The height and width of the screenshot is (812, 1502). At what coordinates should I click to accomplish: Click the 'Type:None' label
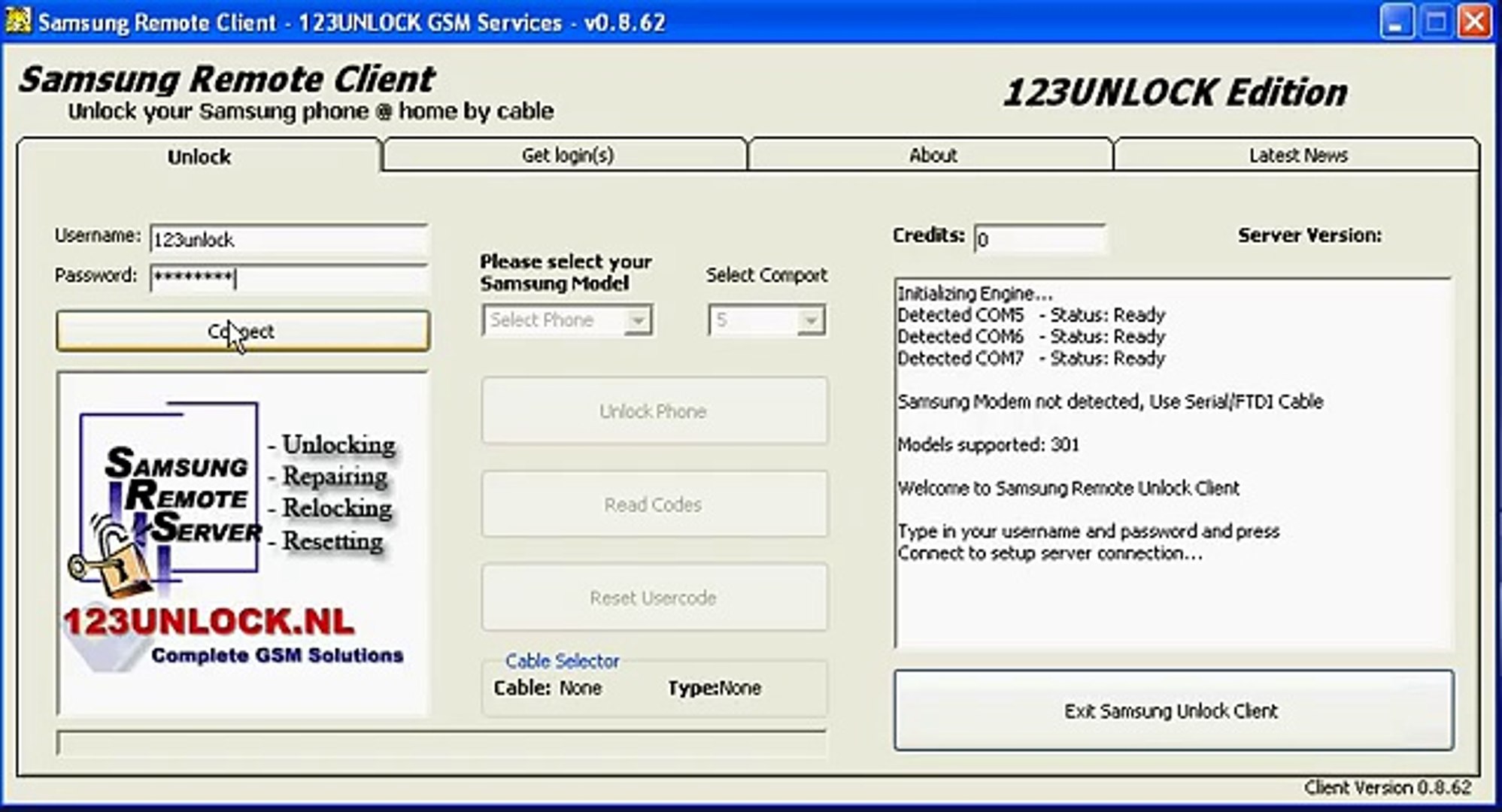(715, 688)
